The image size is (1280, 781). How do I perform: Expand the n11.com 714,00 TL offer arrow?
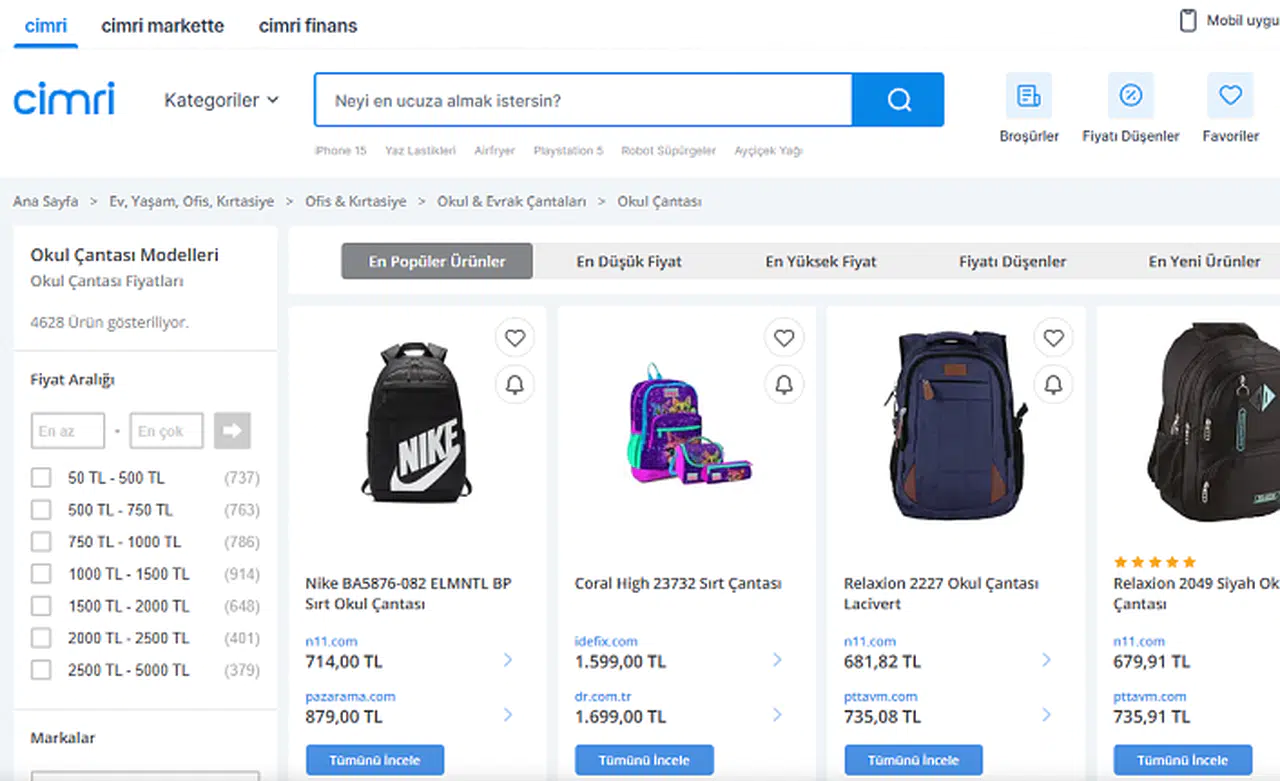tap(508, 660)
